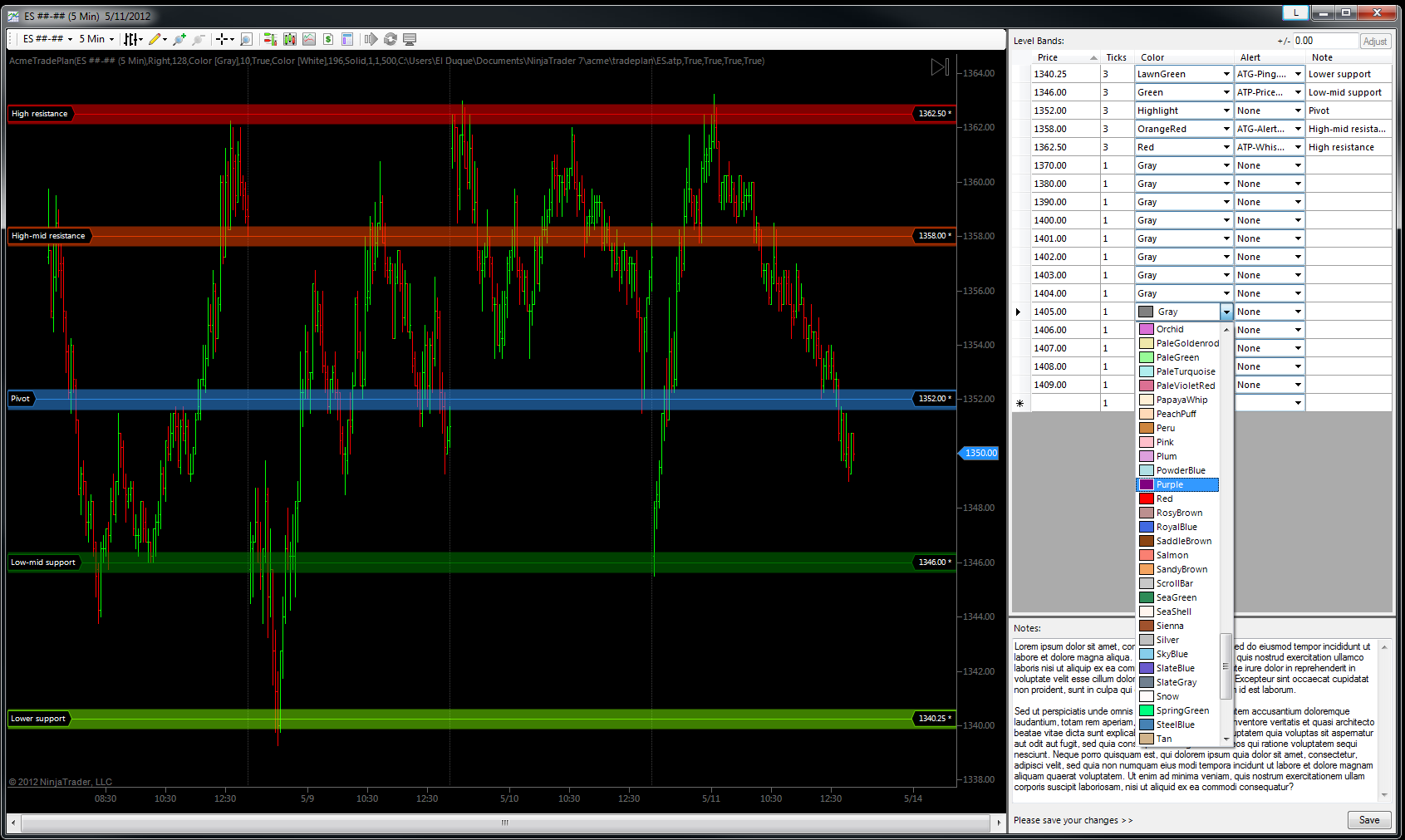1405x840 pixels.
Task: Click the High resistance band label on chart
Action: tap(40, 114)
